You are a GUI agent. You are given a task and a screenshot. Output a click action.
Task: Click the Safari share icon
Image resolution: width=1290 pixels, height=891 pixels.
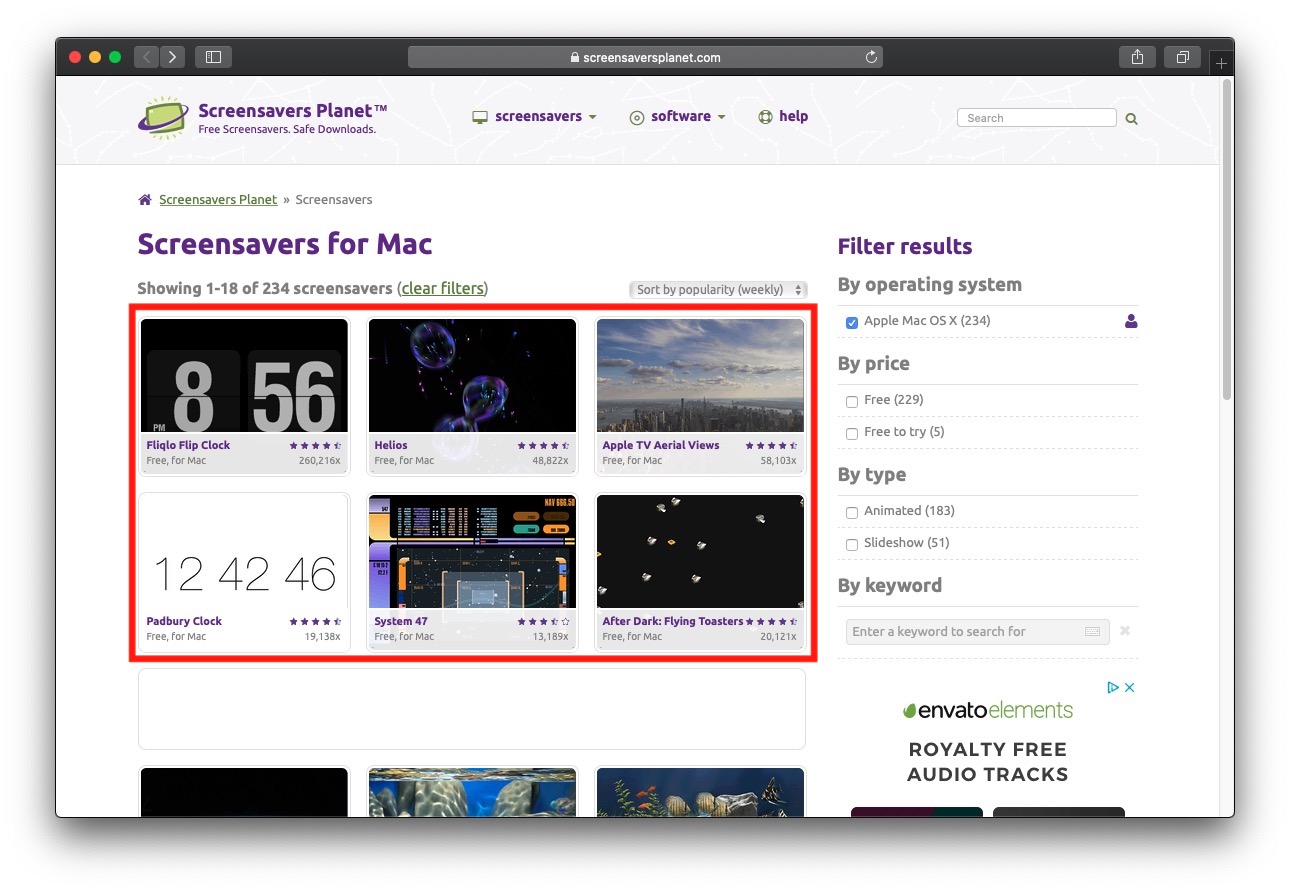coord(1137,57)
